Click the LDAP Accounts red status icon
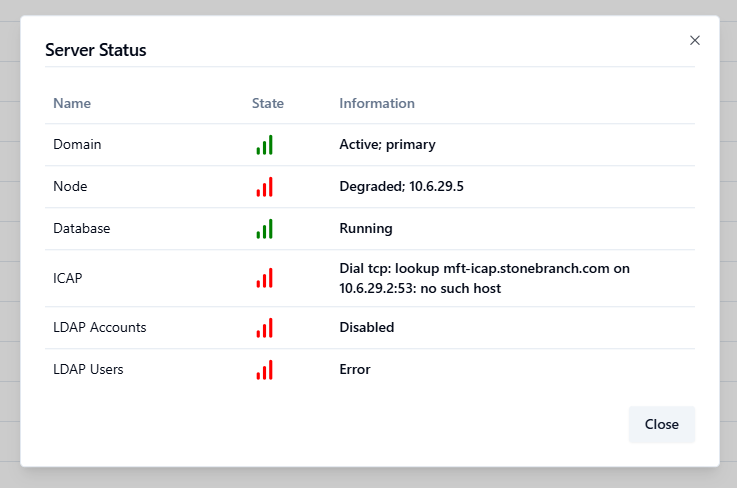Image resolution: width=737 pixels, height=488 pixels. [264, 328]
